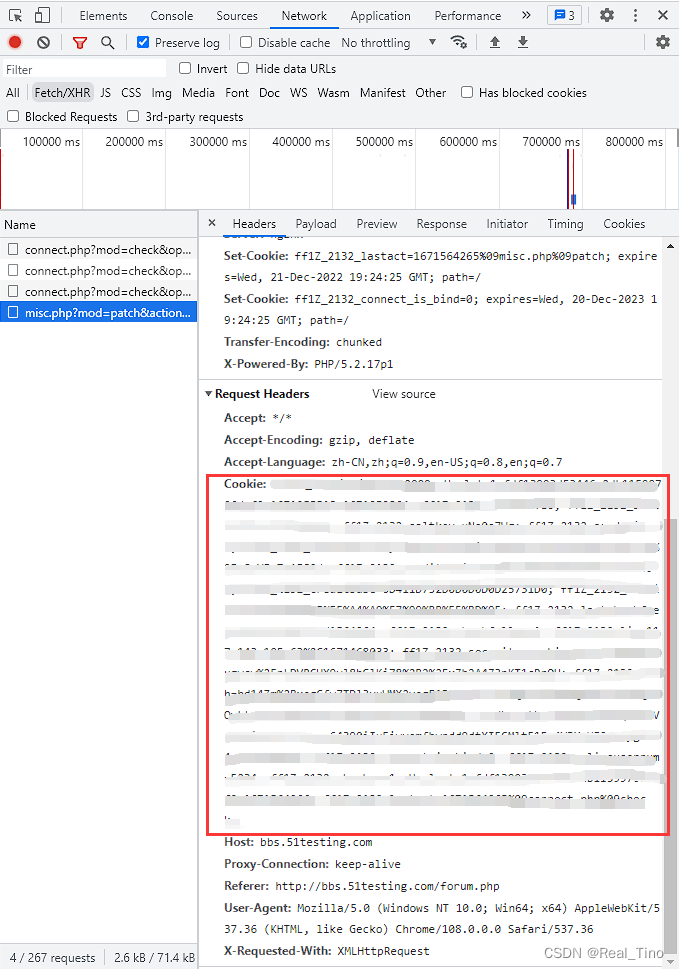Viewport: 679px width, 969px height.
Task: Filter requests by All types
Action: click(x=12, y=93)
